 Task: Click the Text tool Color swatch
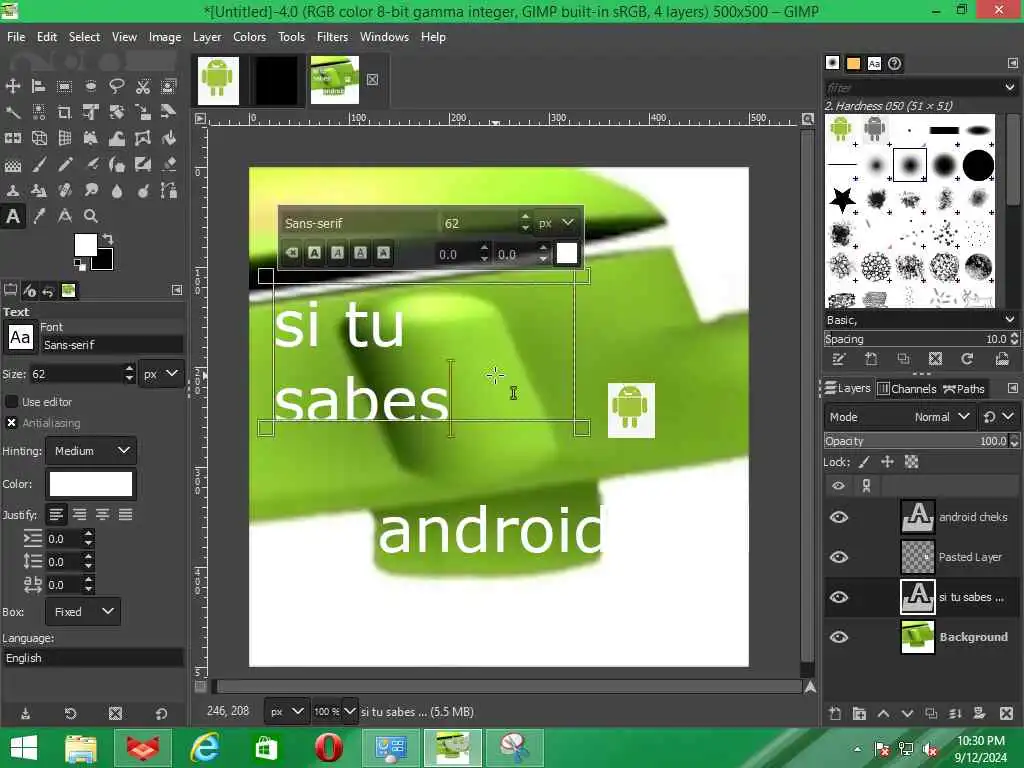pos(91,485)
